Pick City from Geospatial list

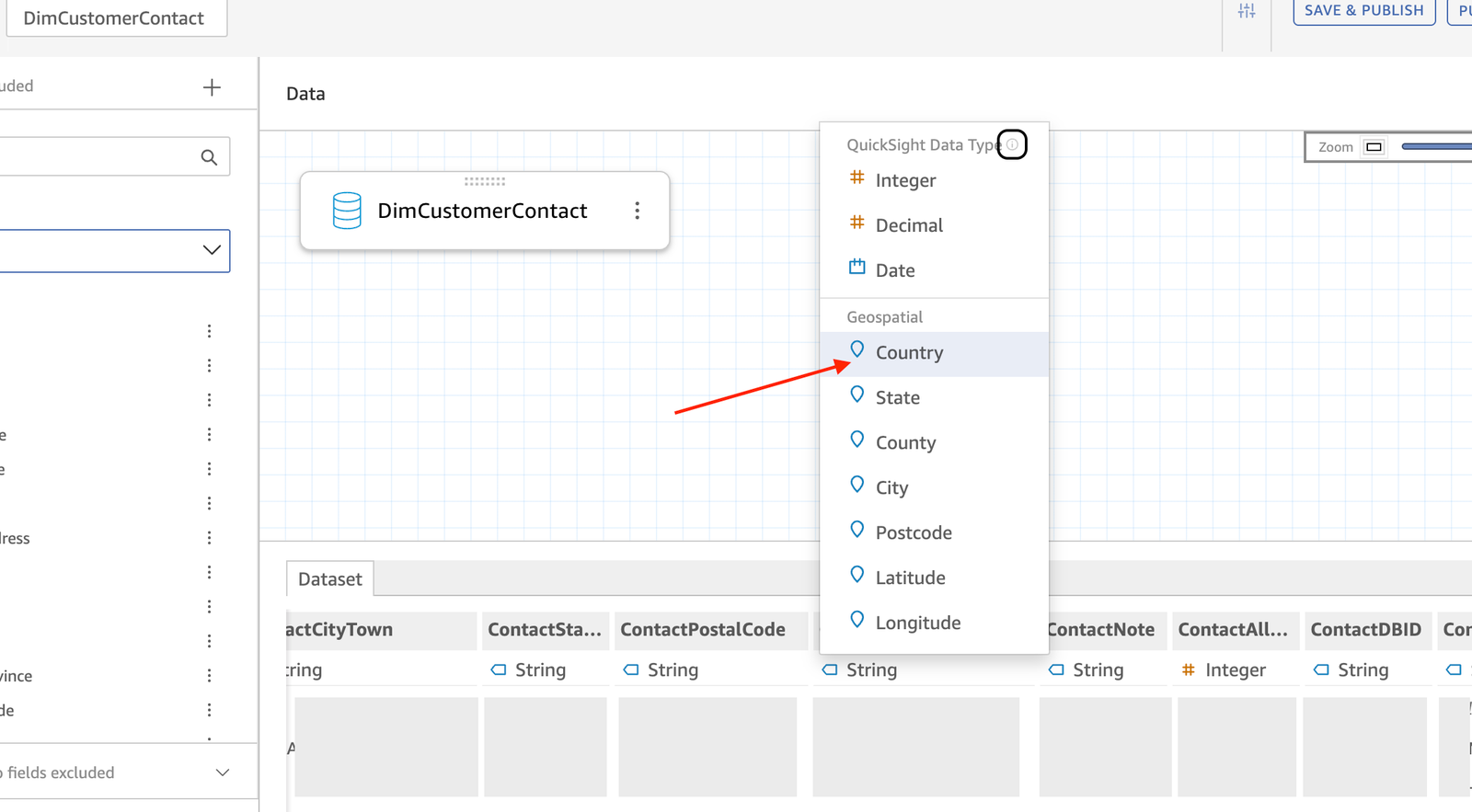(934, 488)
